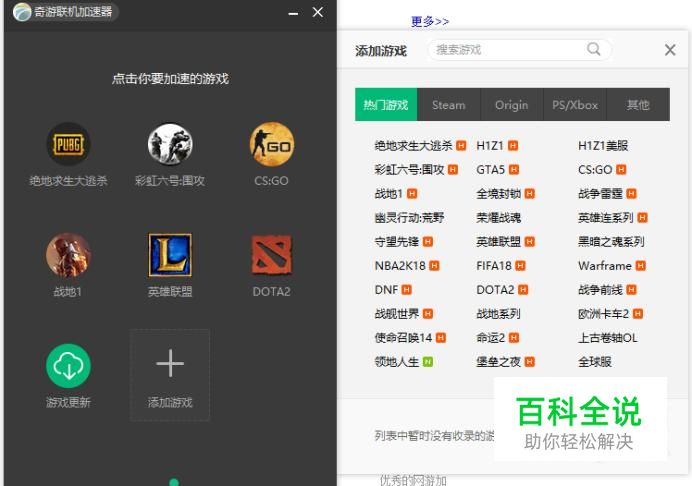Select the 英雄联盟 League of Legends icon
This screenshot has width=692, height=486.
[x=170, y=255]
